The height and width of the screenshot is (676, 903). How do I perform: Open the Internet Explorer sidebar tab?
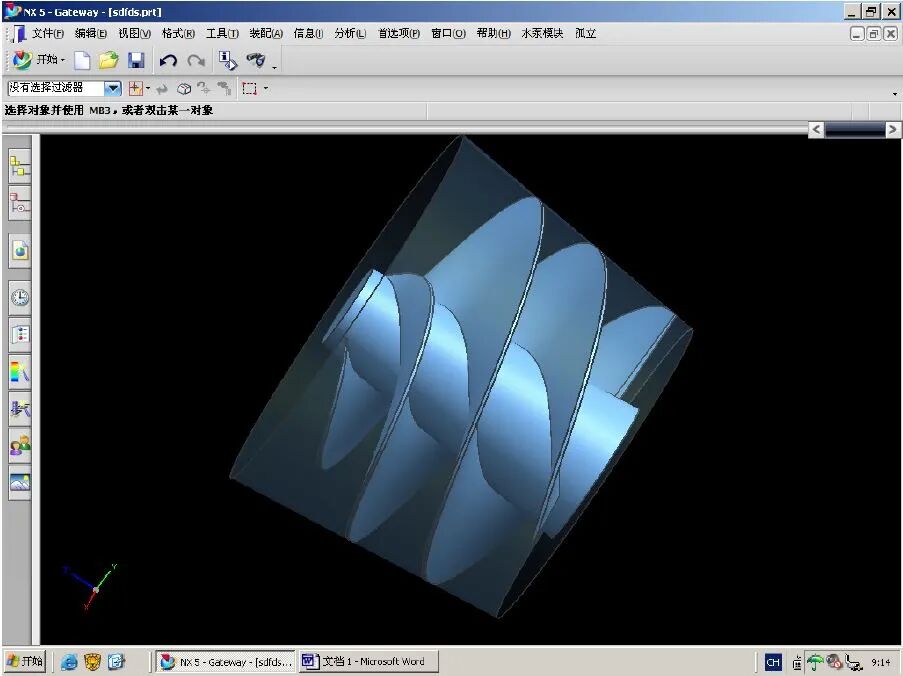point(20,251)
